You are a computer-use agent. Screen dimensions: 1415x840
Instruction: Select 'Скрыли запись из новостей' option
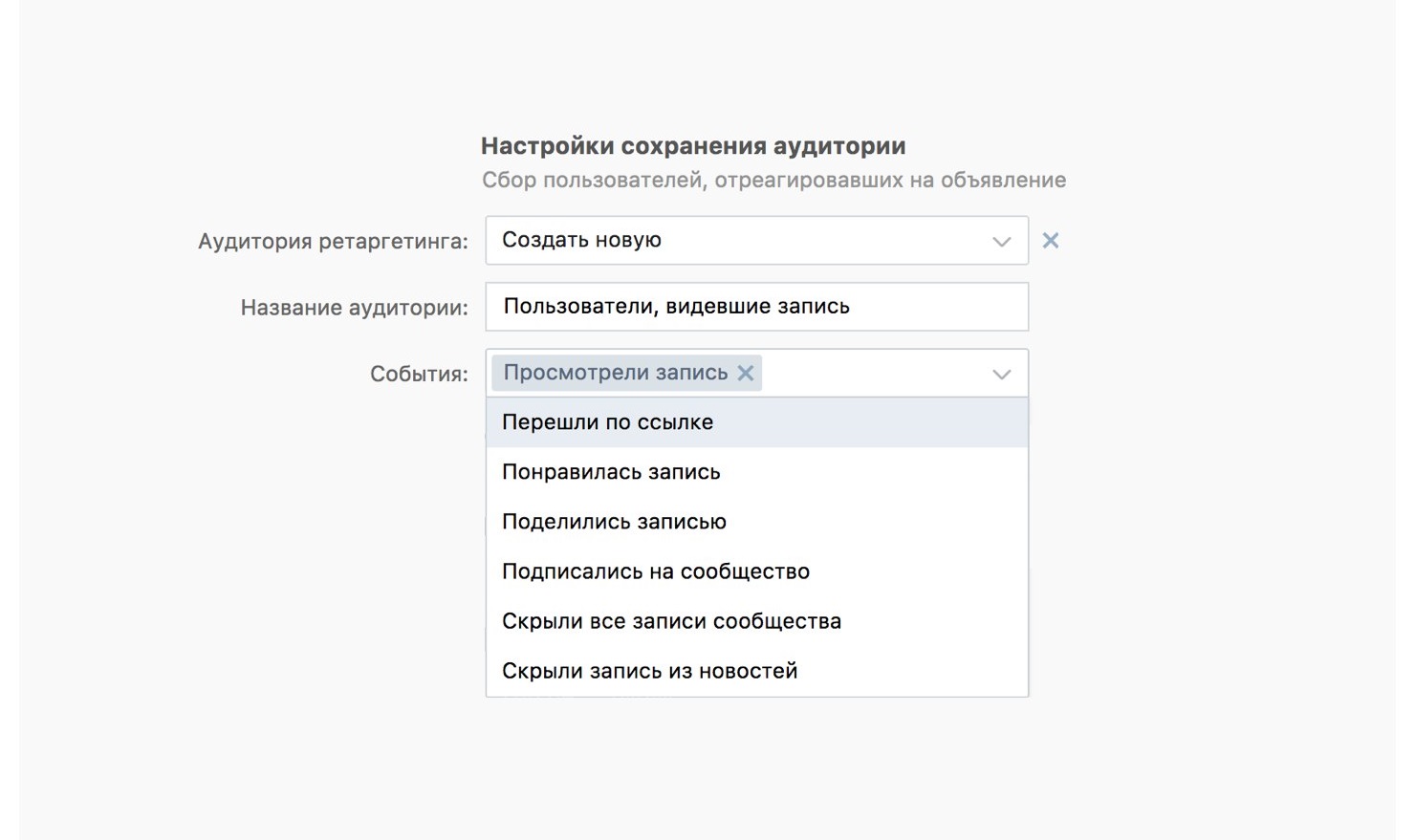[649, 671]
